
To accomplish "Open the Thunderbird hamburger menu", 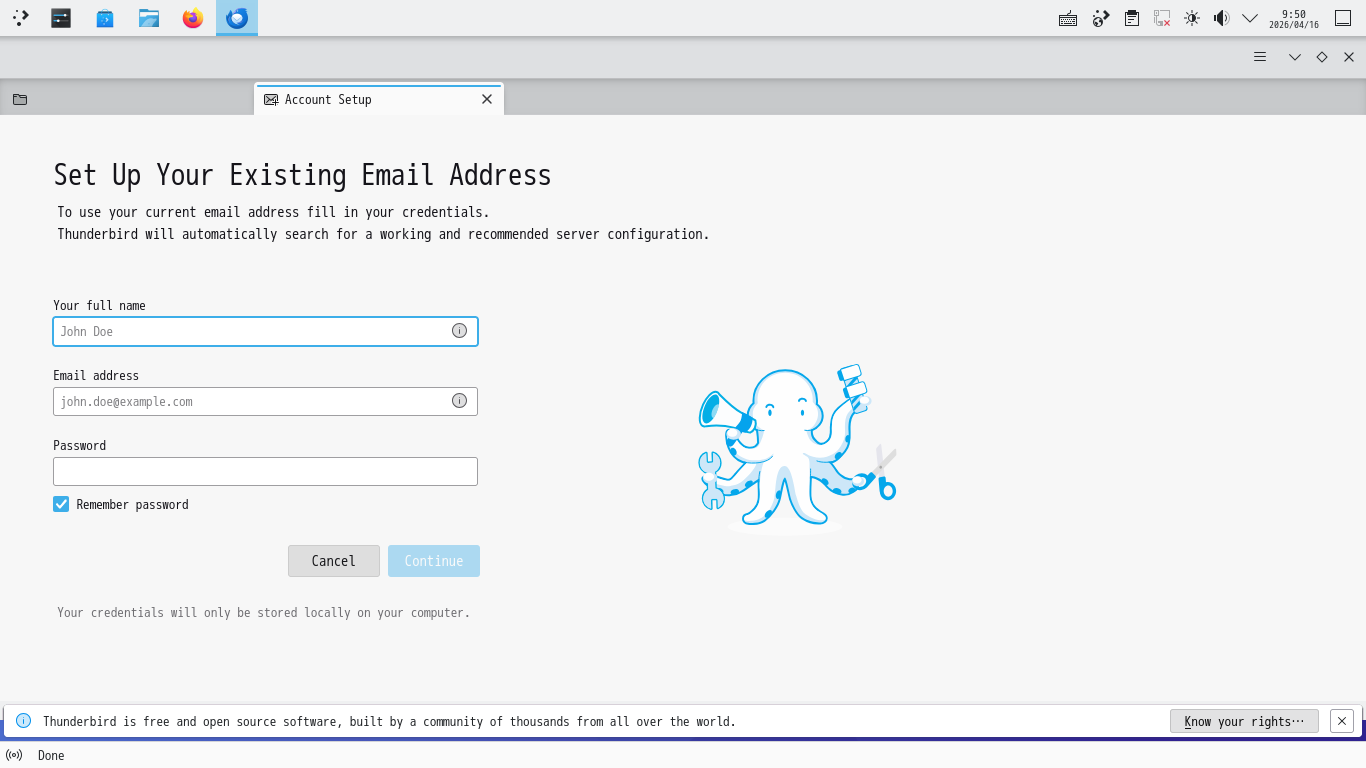I will [x=1260, y=57].
